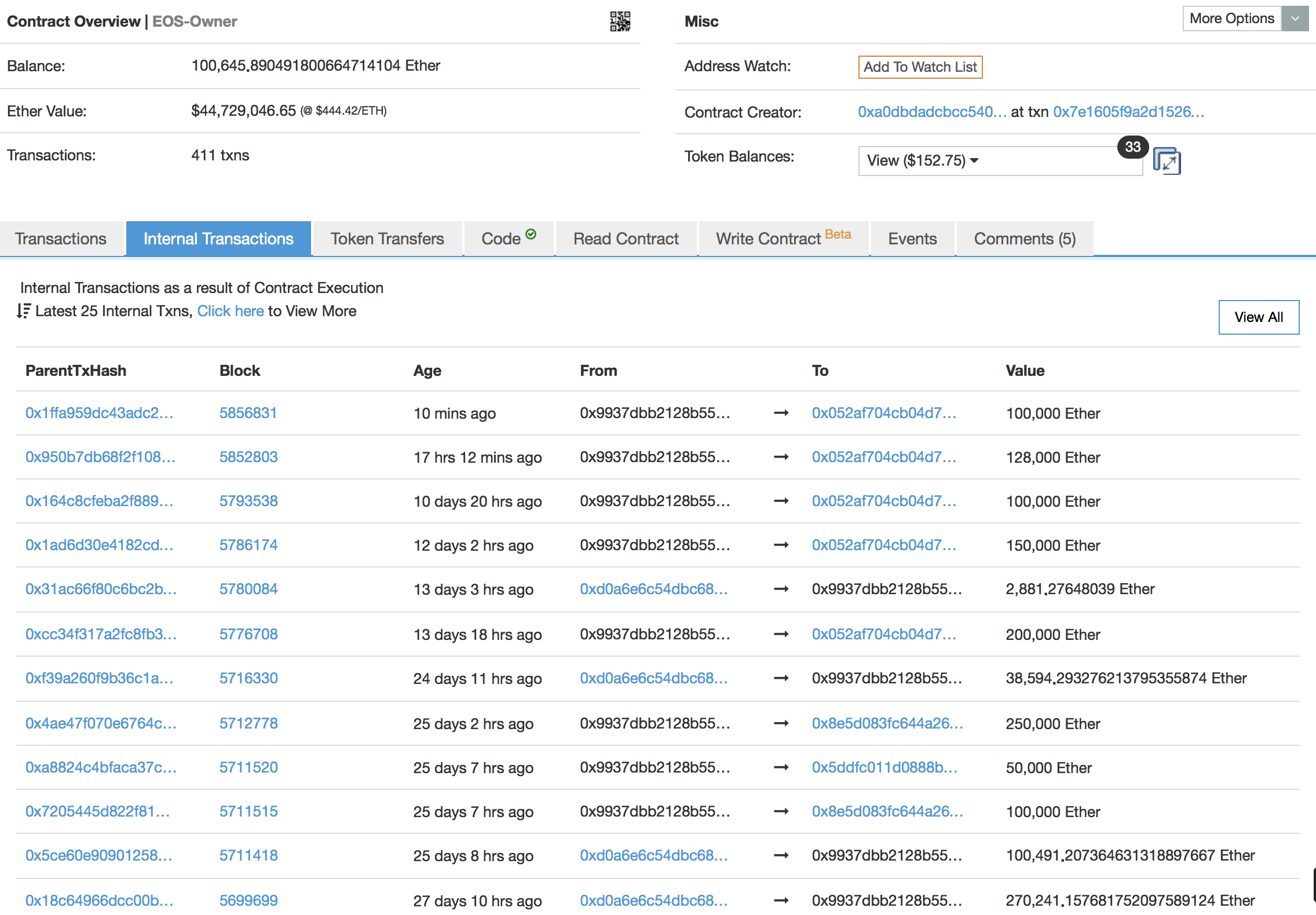The height and width of the screenshot is (915, 1316).
Task: Click the View All button
Action: coord(1259,317)
